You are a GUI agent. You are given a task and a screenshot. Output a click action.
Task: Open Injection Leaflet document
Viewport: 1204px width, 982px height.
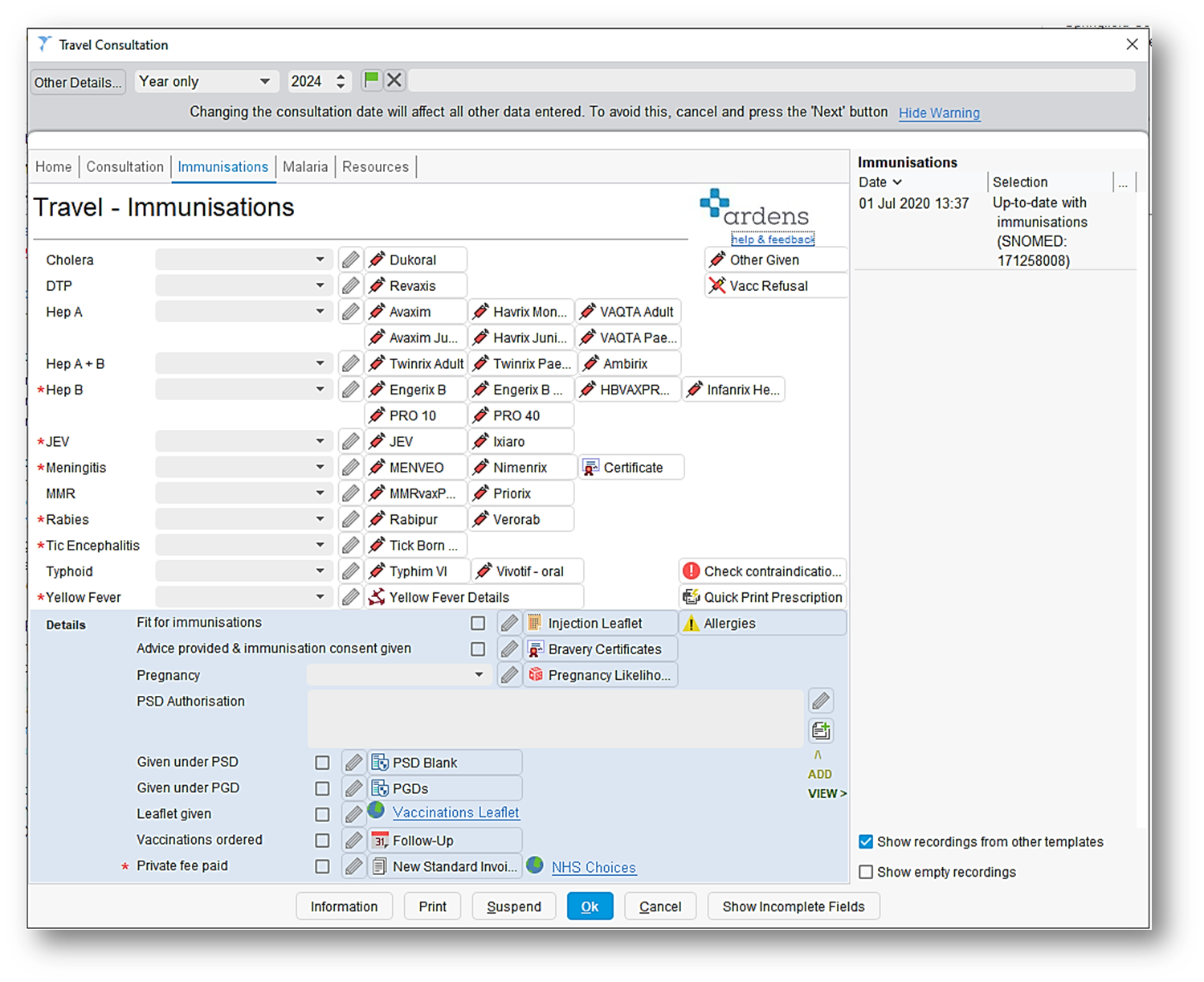coord(600,623)
